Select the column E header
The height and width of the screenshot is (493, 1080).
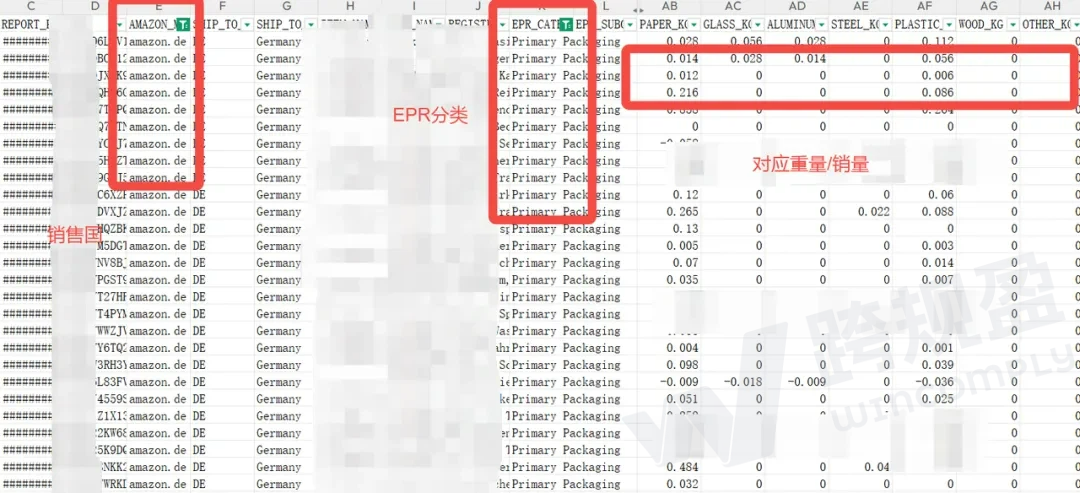[158, 8]
